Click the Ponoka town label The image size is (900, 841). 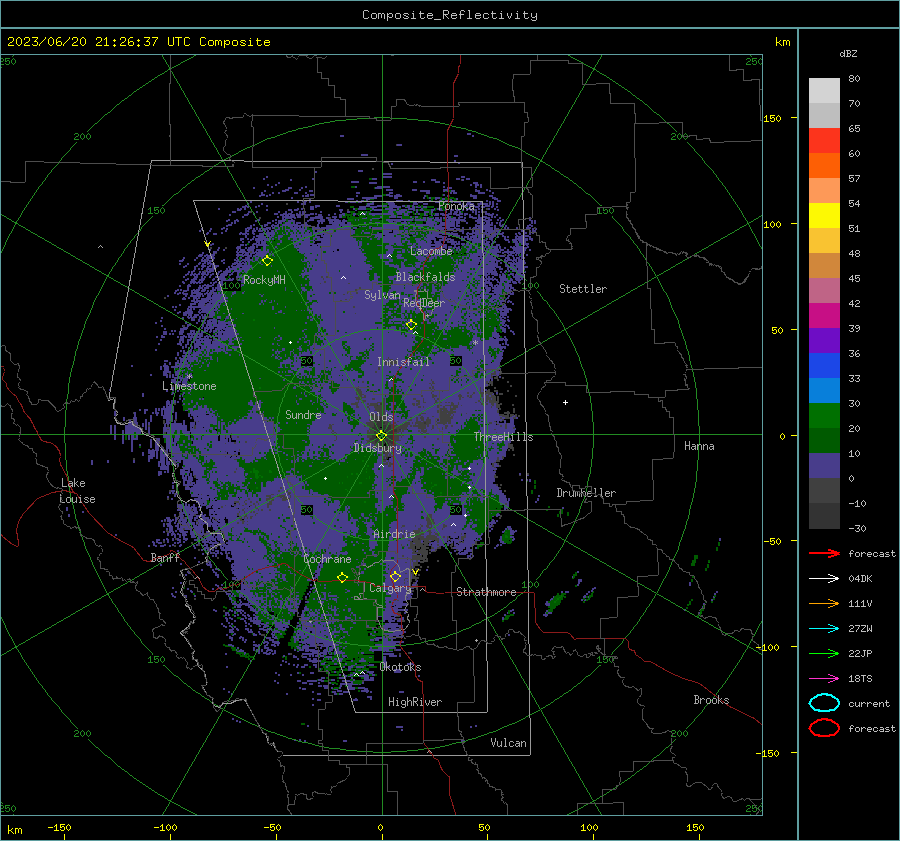456,206
